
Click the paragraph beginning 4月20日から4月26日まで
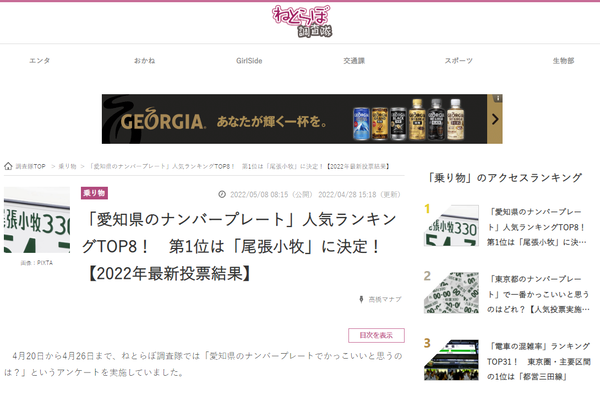coord(204,364)
